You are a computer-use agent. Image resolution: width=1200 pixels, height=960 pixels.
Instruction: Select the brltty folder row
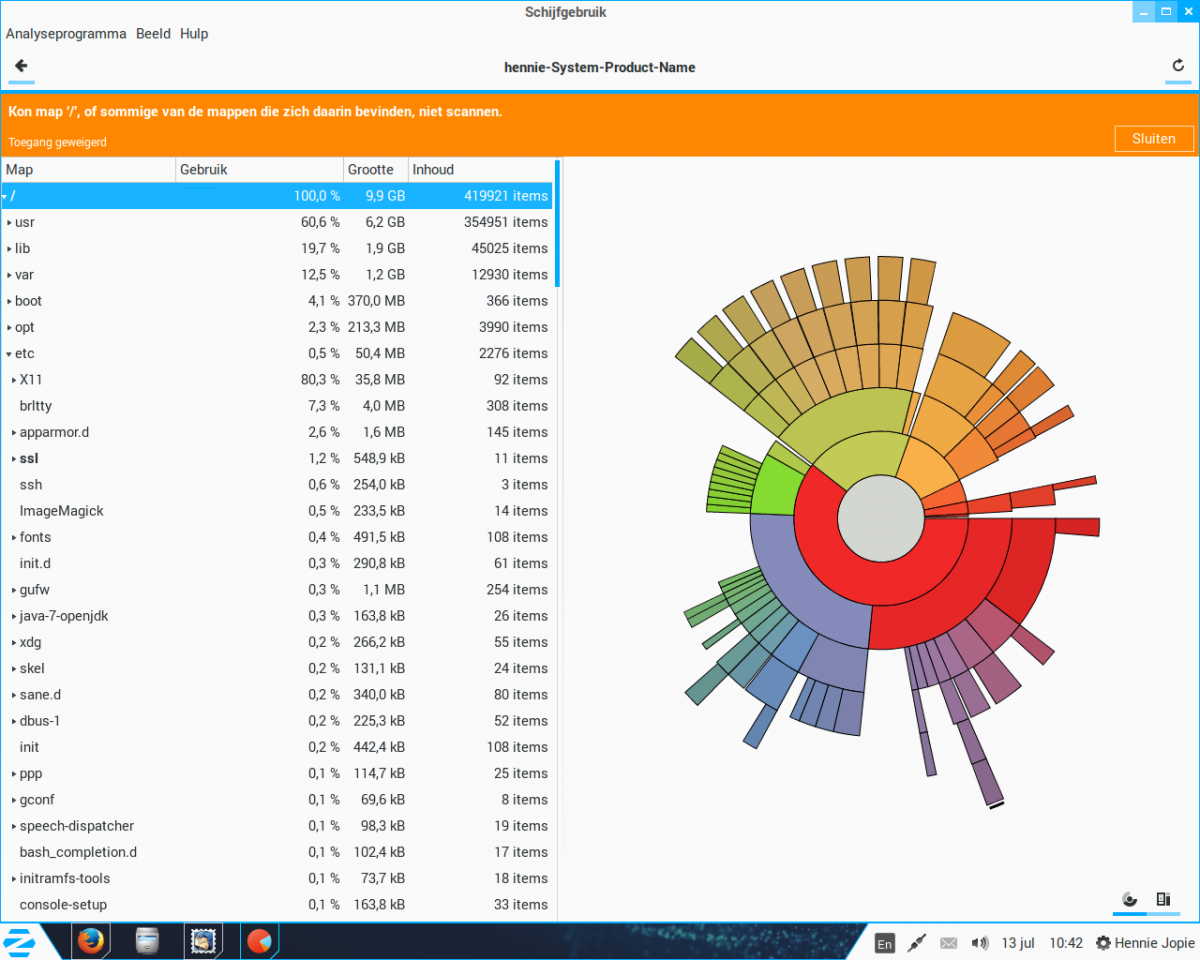pos(36,406)
